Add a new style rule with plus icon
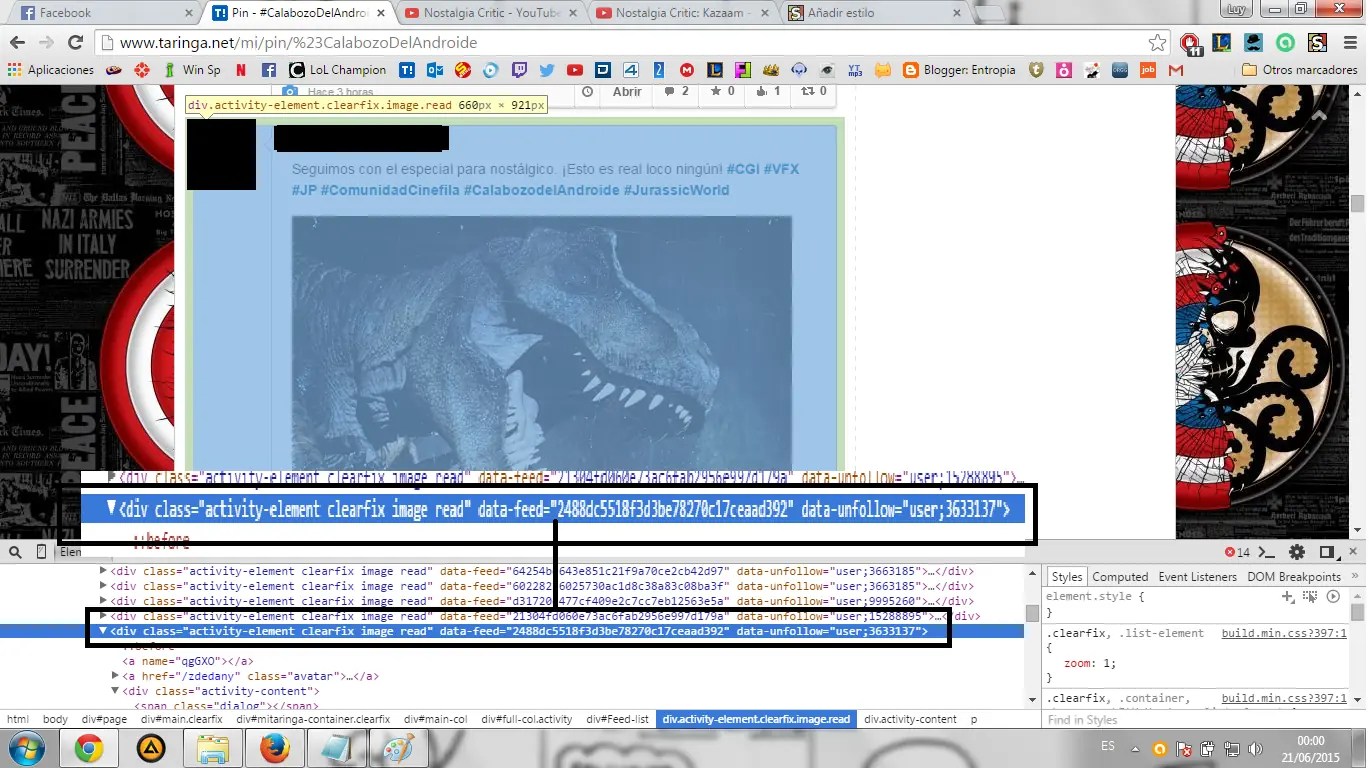The width and height of the screenshot is (1370, 768). 1288,596
